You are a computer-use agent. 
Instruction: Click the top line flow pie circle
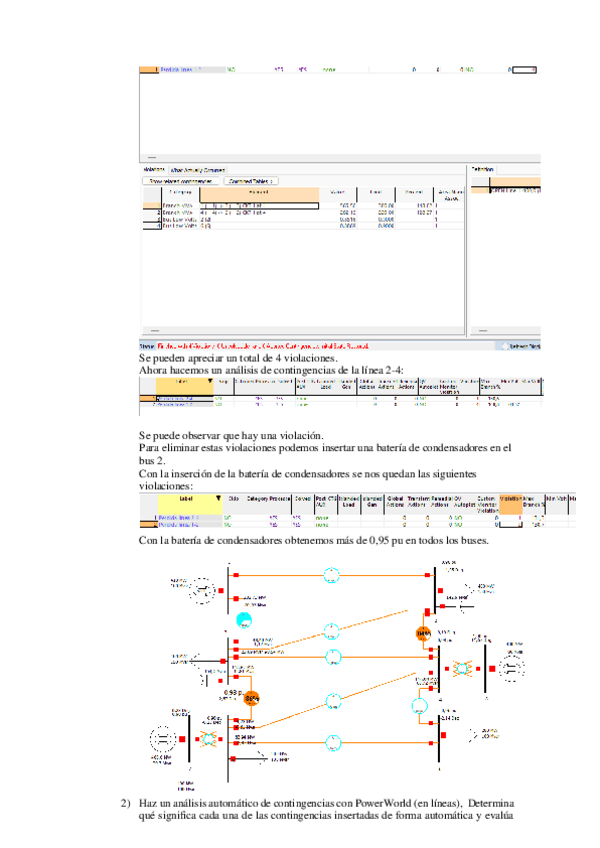(328, 575)
